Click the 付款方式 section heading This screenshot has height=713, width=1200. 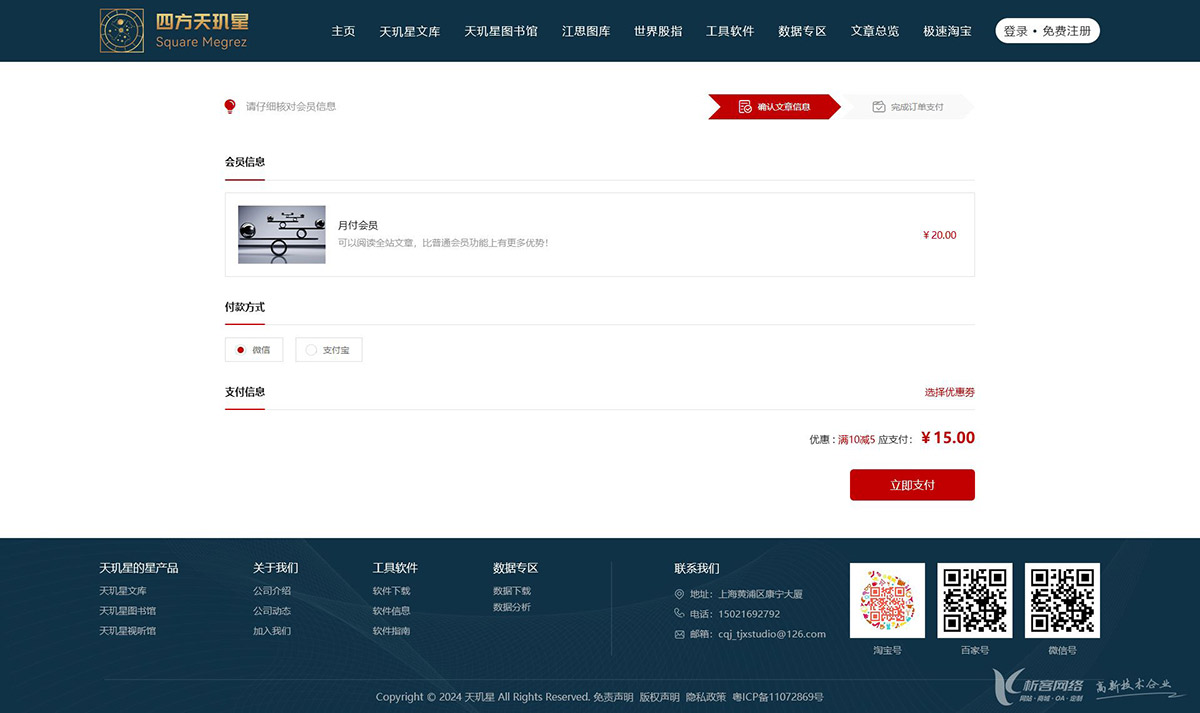click(x=245, y=307)
